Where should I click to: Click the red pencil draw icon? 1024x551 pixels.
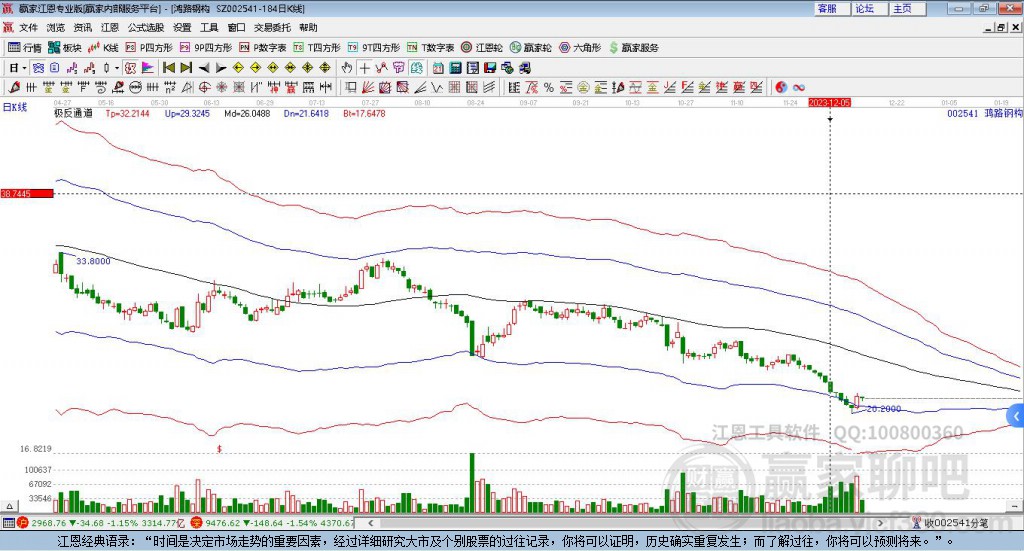tap(14, 87)
